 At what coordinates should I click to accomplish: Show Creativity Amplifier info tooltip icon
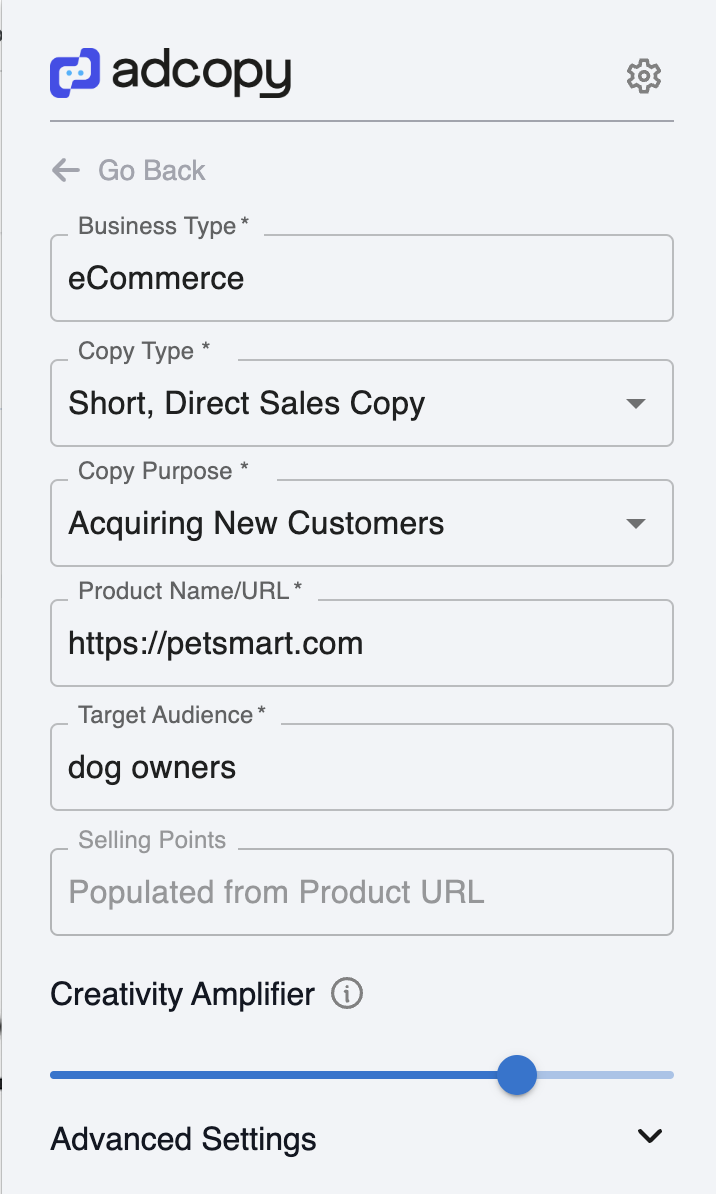[347, 994]
